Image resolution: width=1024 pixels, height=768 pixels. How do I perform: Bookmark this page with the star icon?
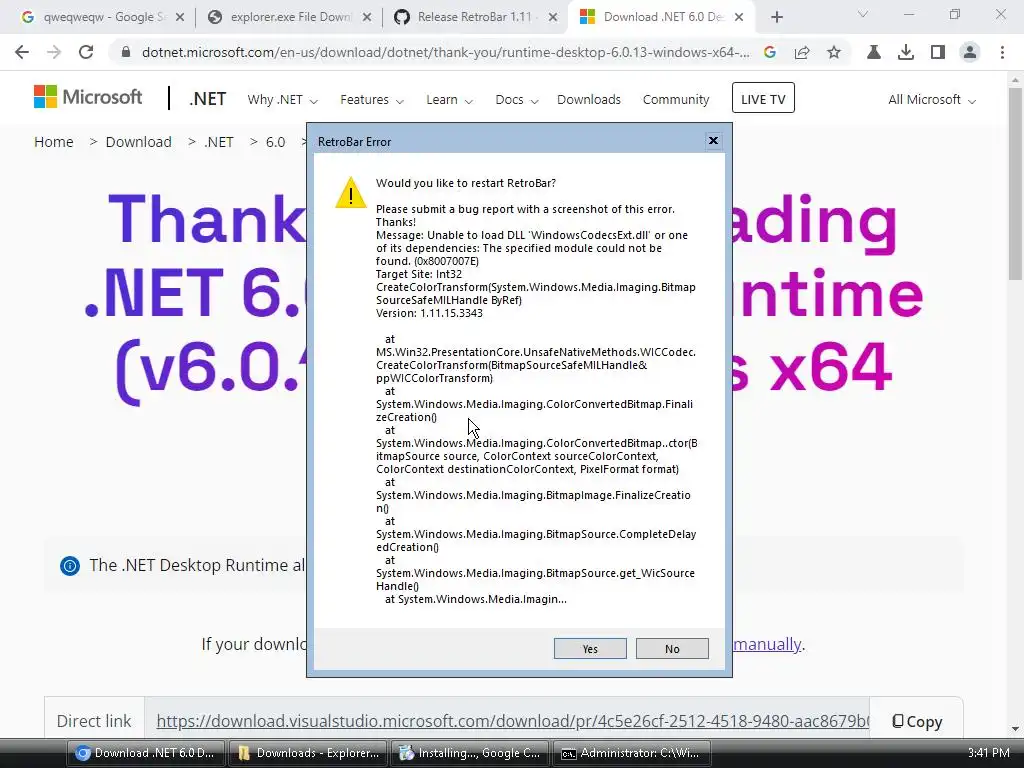pyautogui.click(x=834, y=52)
